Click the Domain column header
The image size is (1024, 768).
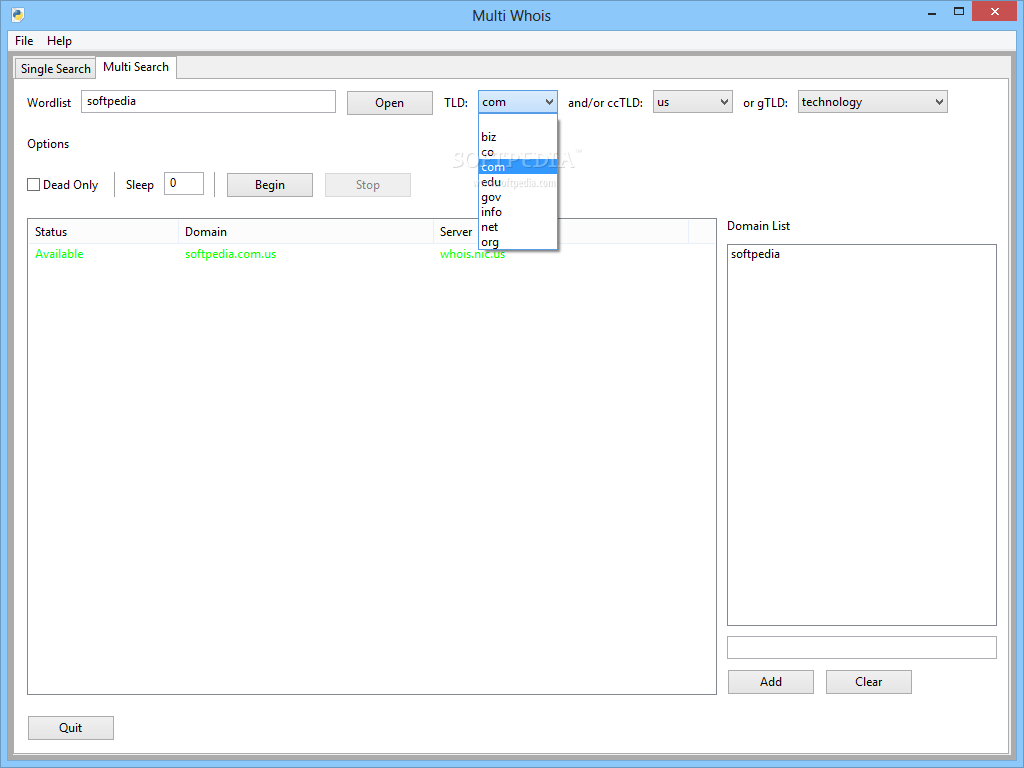[306, 232]
